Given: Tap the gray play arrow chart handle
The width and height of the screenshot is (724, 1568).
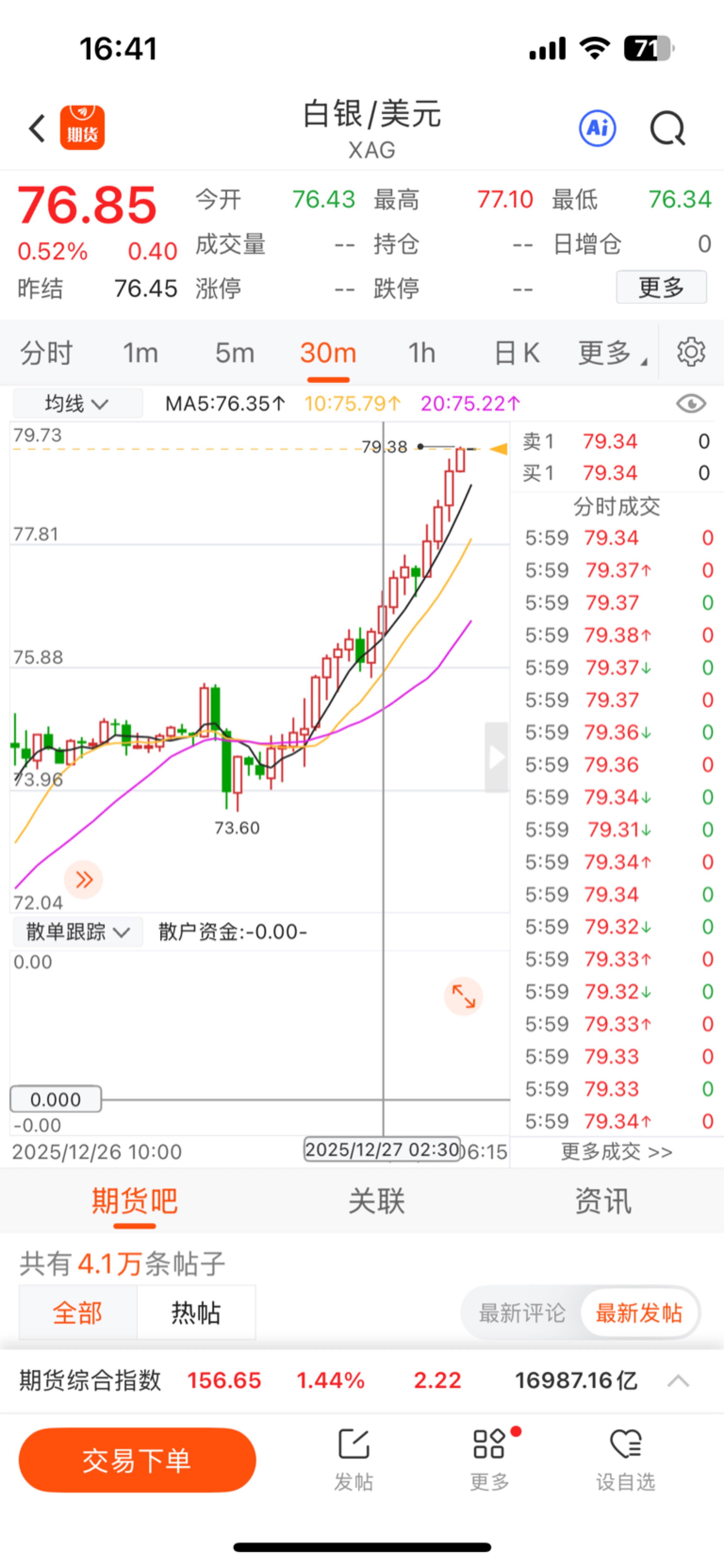Looking at the screenshot, I should [496, 757].
